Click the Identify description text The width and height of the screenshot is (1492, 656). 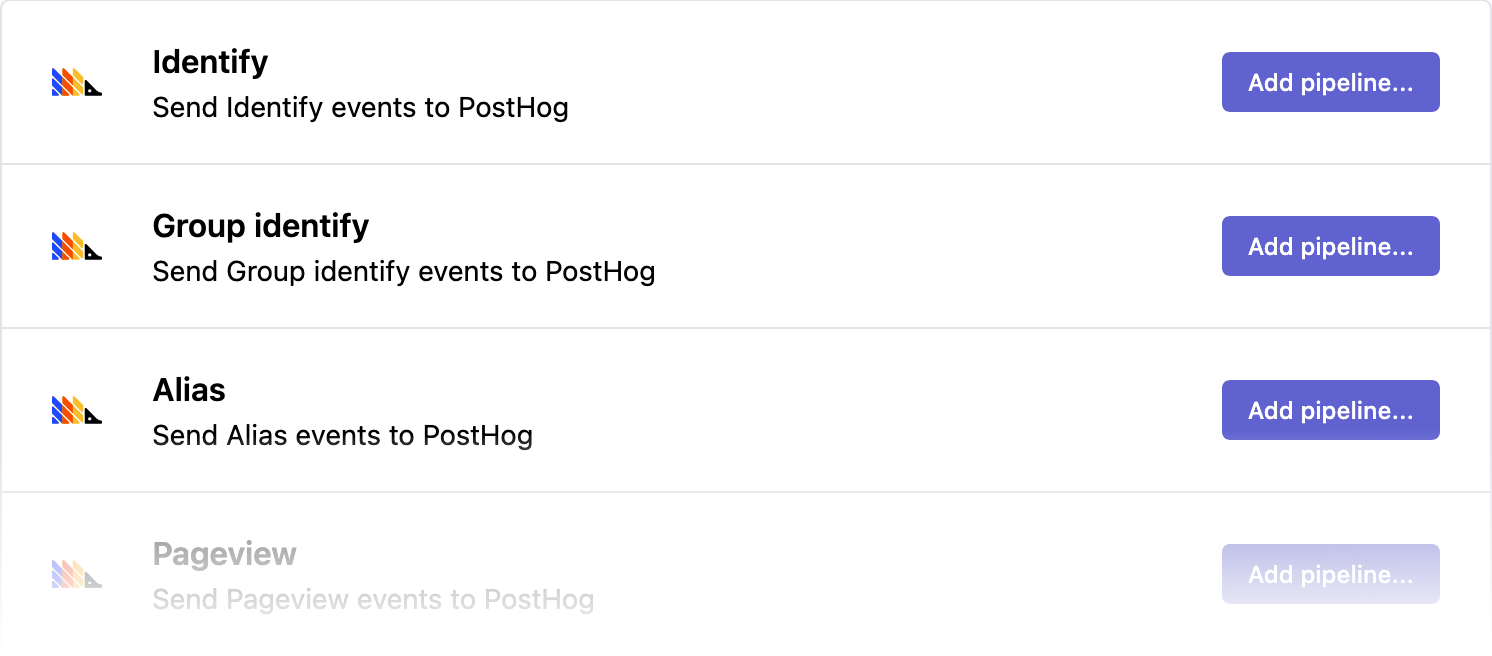click(360, 107)
